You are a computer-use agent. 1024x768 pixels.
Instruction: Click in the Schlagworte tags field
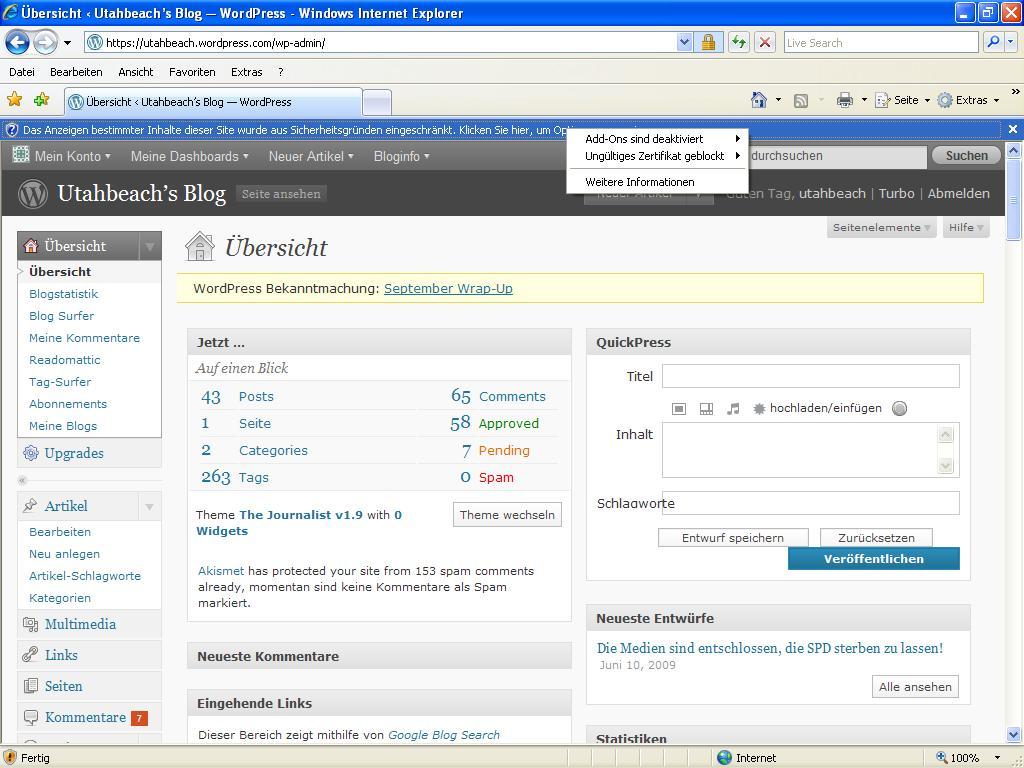(810, 503)
